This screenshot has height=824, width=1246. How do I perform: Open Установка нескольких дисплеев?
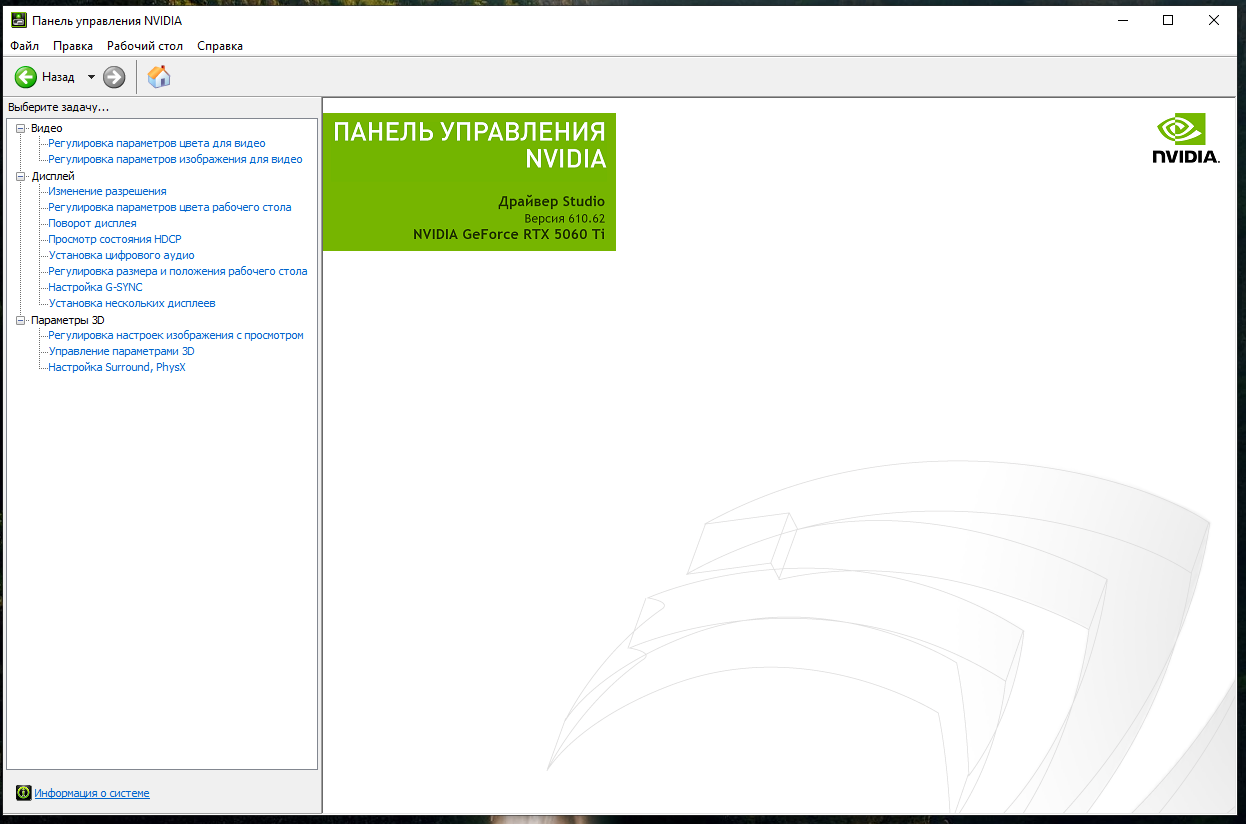(x=132, y=303)
